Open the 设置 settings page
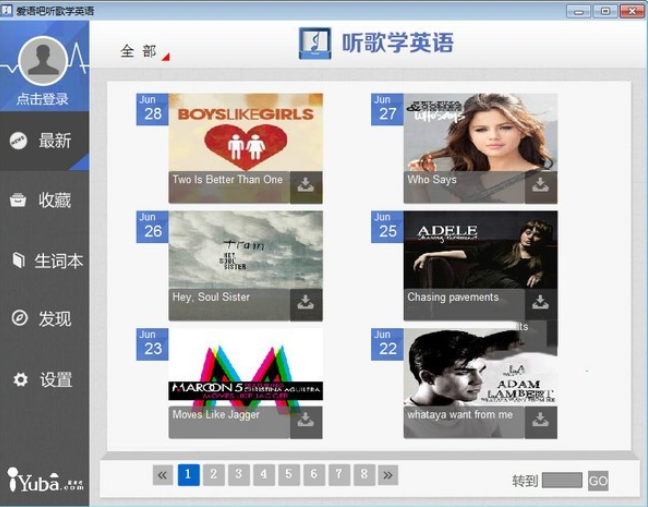The height and width of the screenshot is (507, 648). (x=44, y=380)
